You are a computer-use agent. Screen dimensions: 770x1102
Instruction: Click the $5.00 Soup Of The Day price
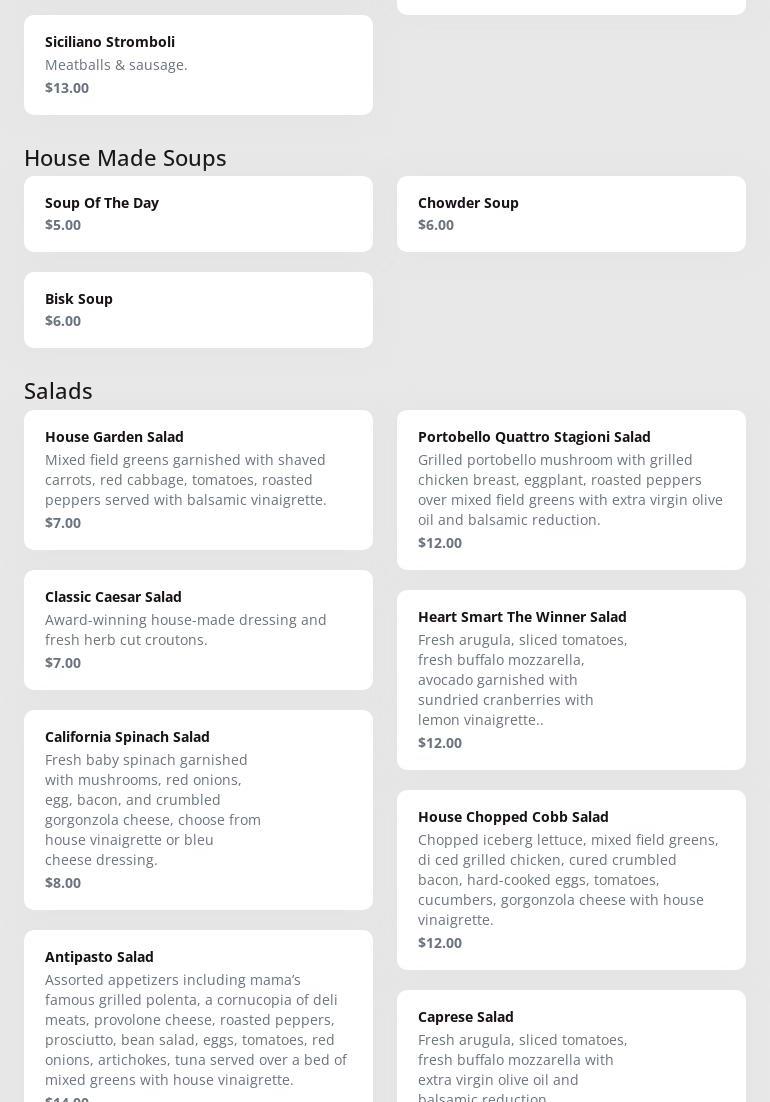tap(63, 225)
